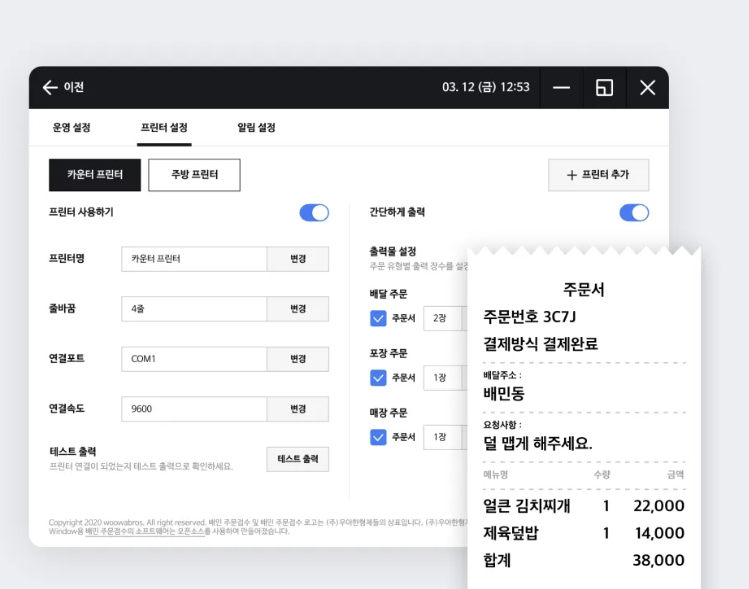Click the 변경 button for 연결속도
The height and width of the screenshot is (589, 749).
pos(298,409)
